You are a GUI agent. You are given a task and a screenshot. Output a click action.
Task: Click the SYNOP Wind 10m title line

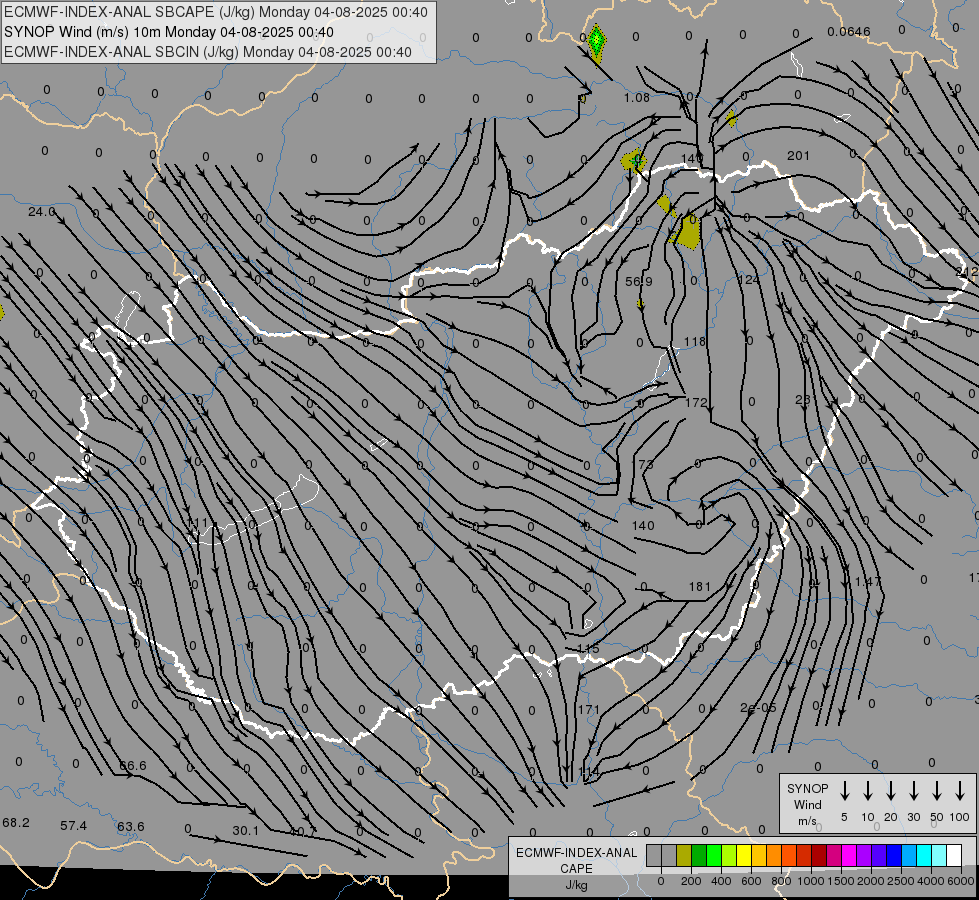(169, 32)
